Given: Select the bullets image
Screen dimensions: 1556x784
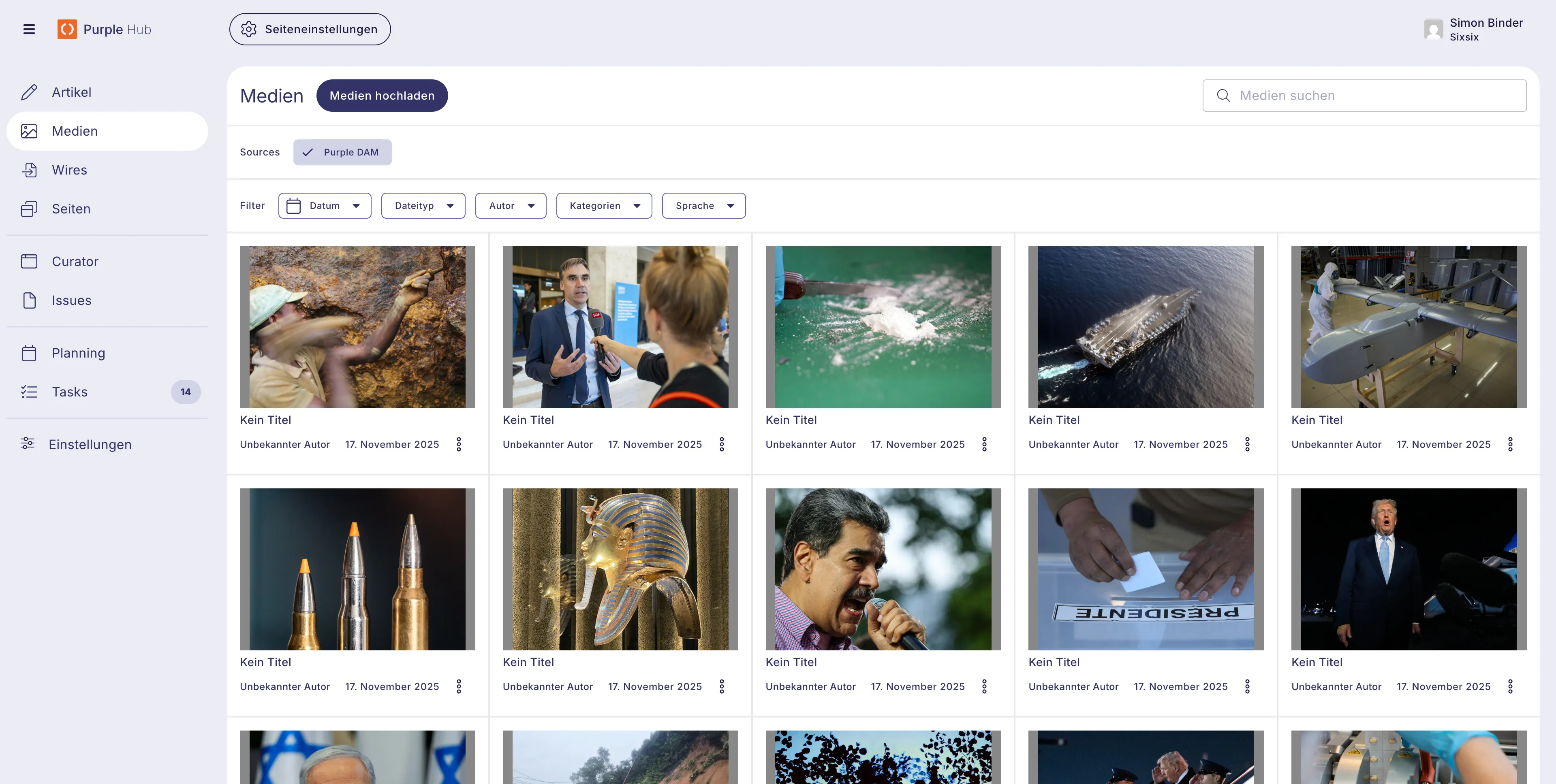Looking at the screenshot, I should (x=357, y=569).
